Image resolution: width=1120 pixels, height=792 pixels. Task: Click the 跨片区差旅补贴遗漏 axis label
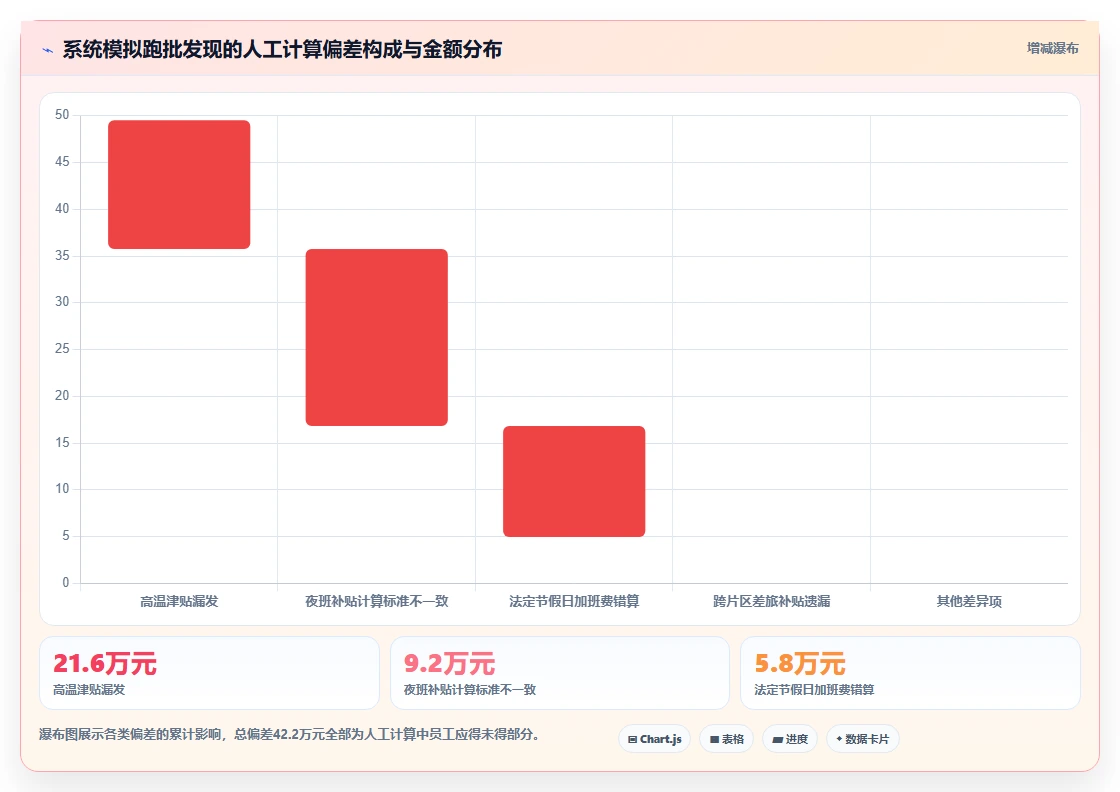[x=771, y=601]
